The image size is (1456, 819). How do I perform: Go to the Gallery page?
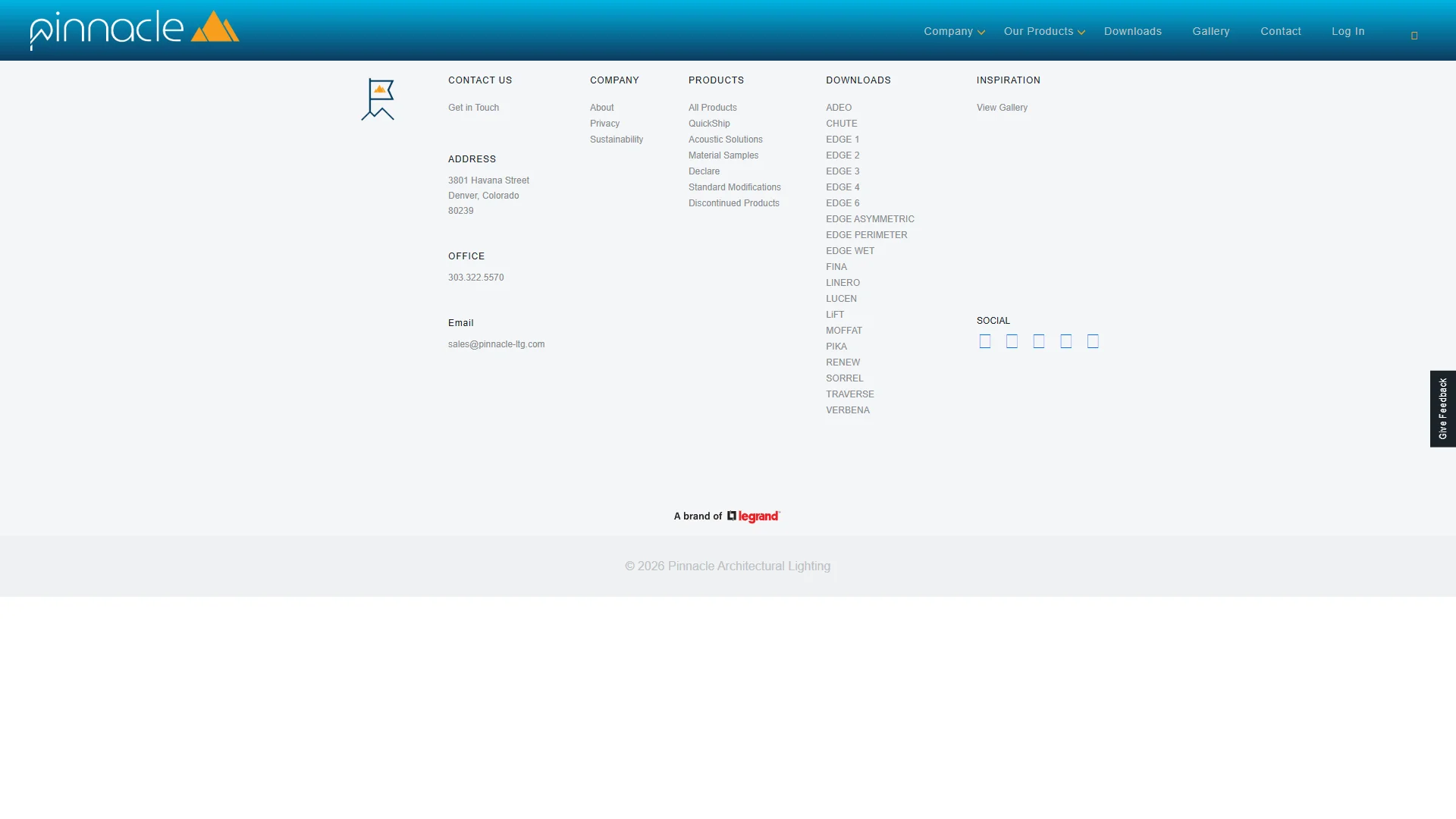click(x=1210, y=31)
